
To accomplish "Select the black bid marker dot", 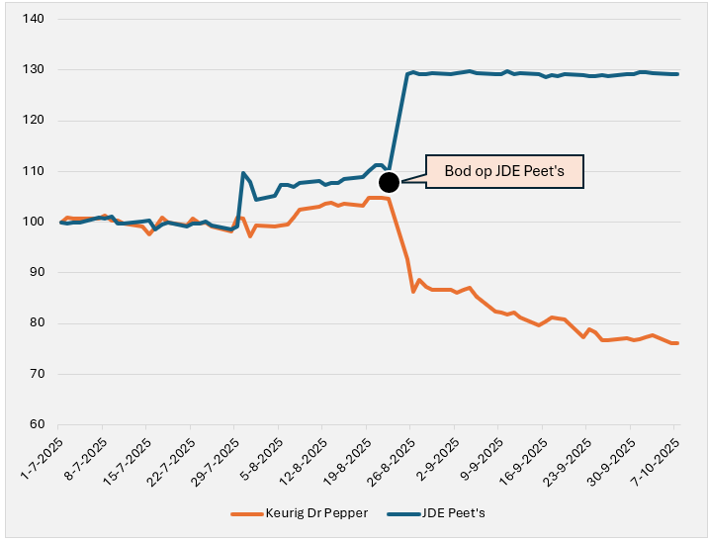I will (389, 182).
